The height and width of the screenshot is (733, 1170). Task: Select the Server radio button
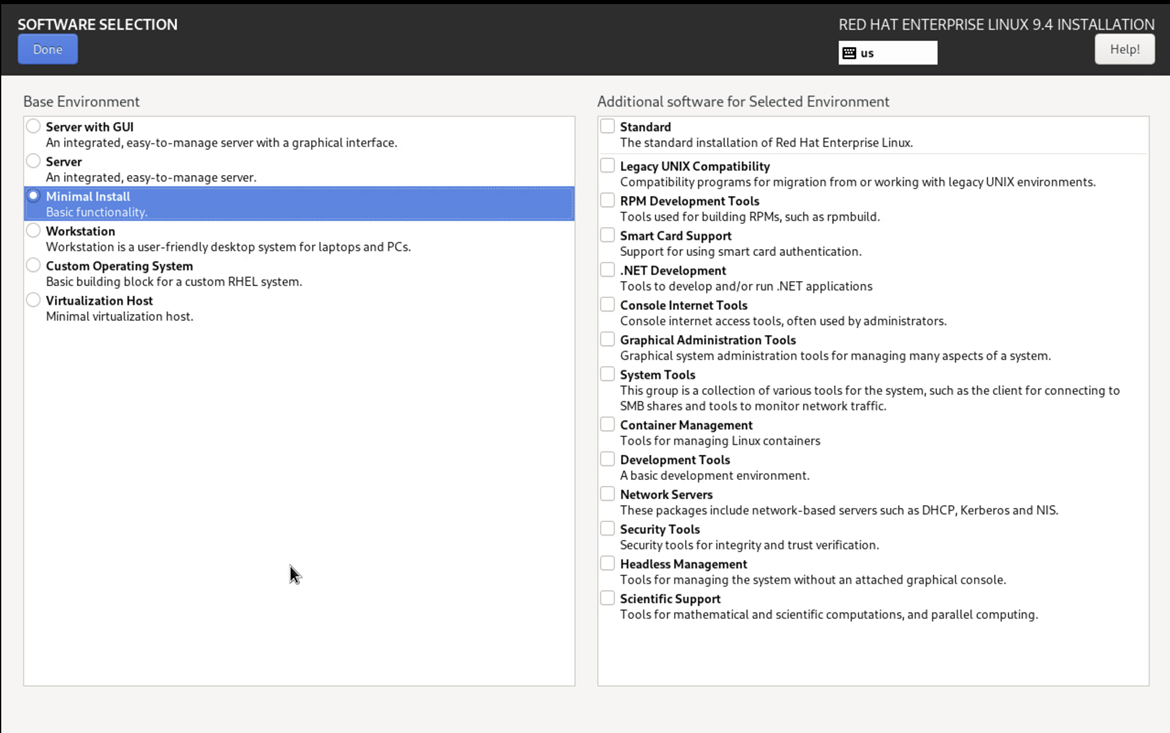[34, 160]
